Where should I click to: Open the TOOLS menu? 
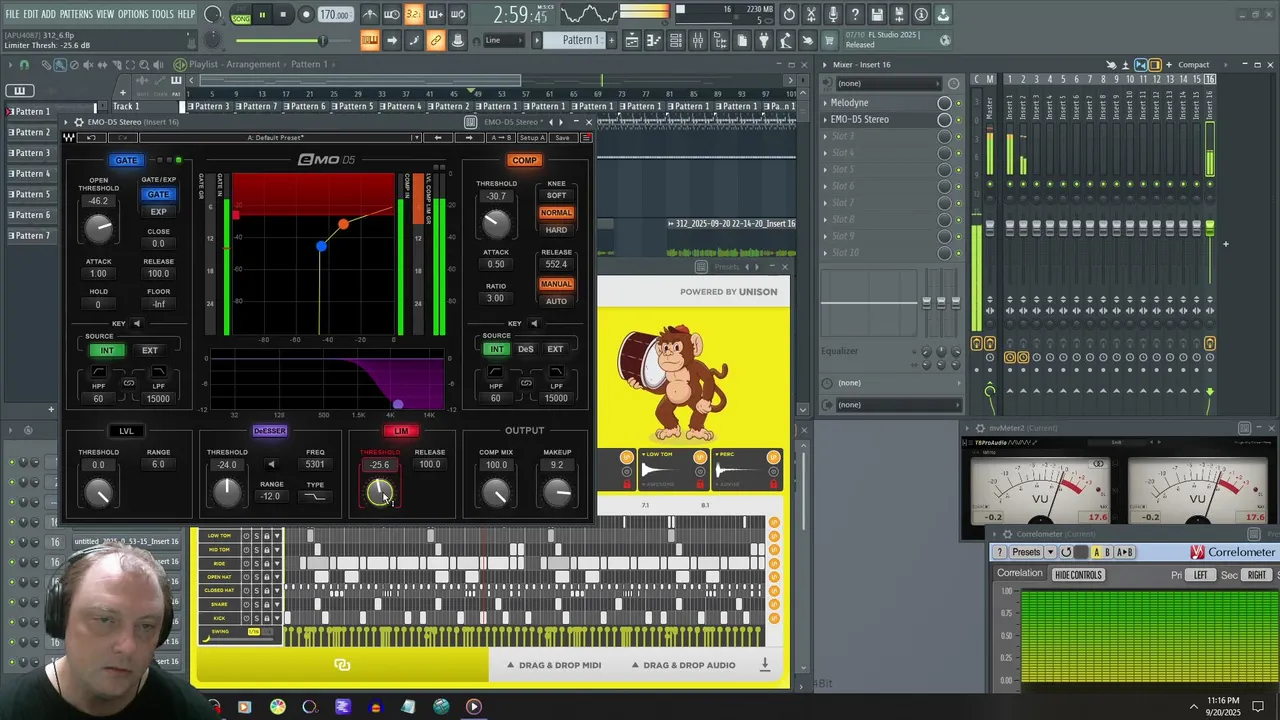coord(162,14)
